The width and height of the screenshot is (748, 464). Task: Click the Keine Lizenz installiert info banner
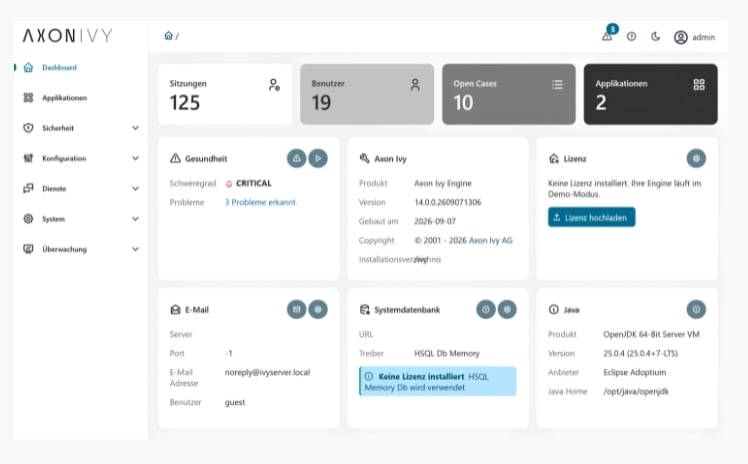click(437, 382)
